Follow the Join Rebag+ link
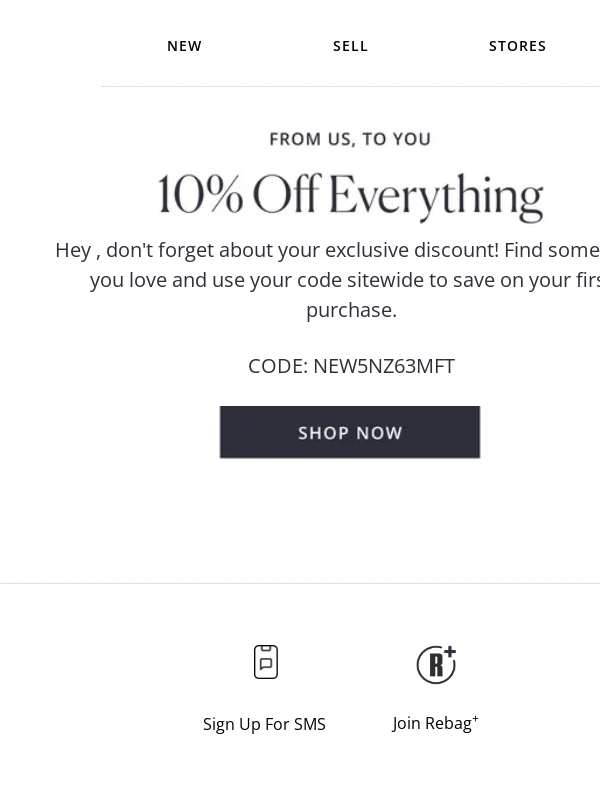The height and width of the screenshot is (800, 600). coord(435,723)
